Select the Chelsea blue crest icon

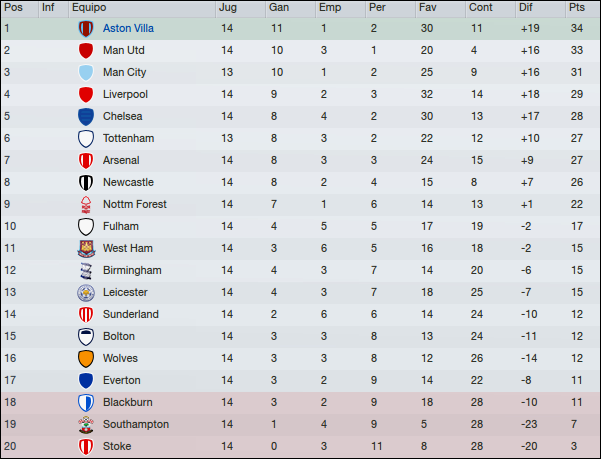[x=86, y=116]
